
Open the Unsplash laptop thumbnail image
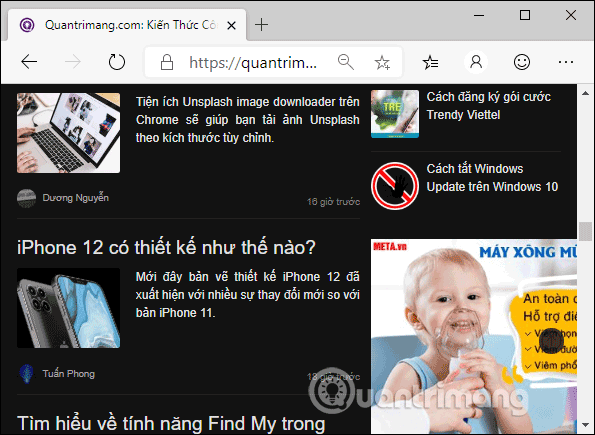68,133
